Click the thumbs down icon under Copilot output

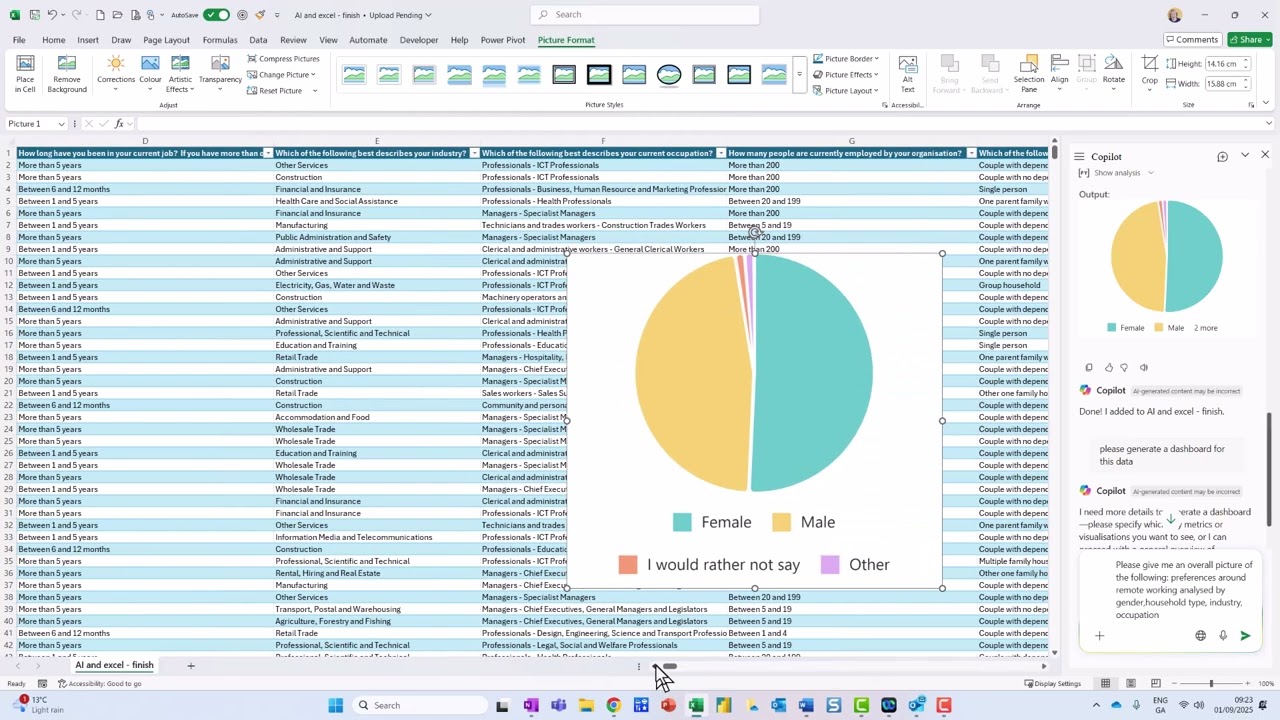click(1124, 368)
